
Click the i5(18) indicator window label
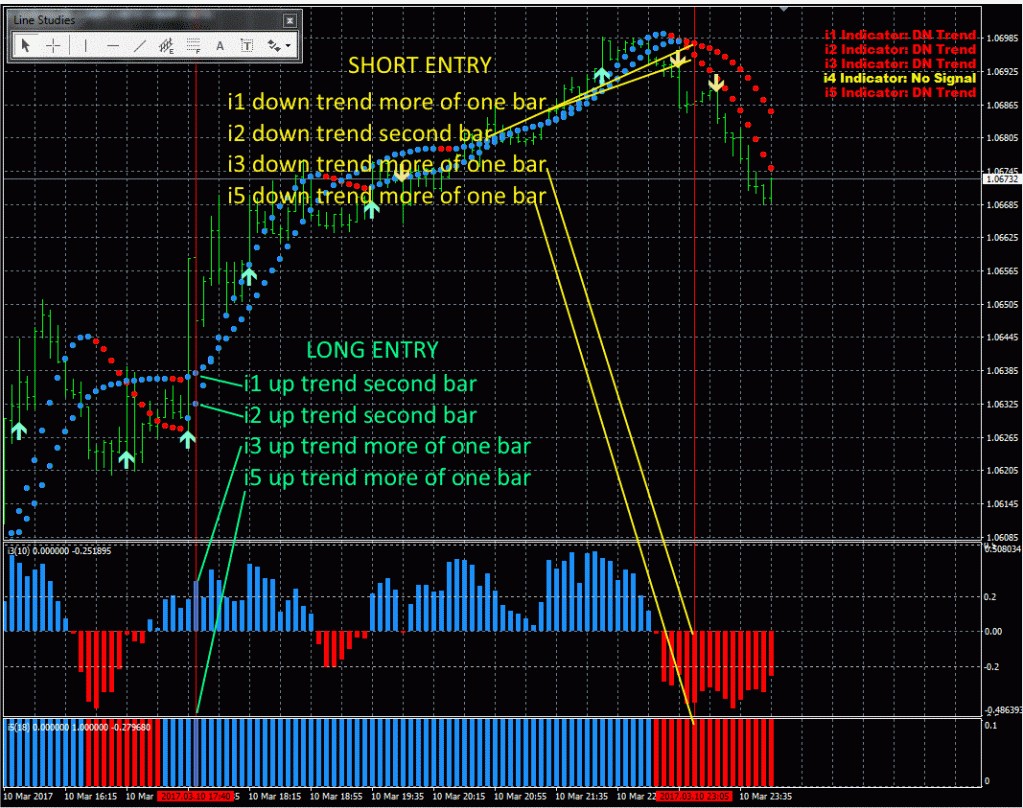[79, 727]
